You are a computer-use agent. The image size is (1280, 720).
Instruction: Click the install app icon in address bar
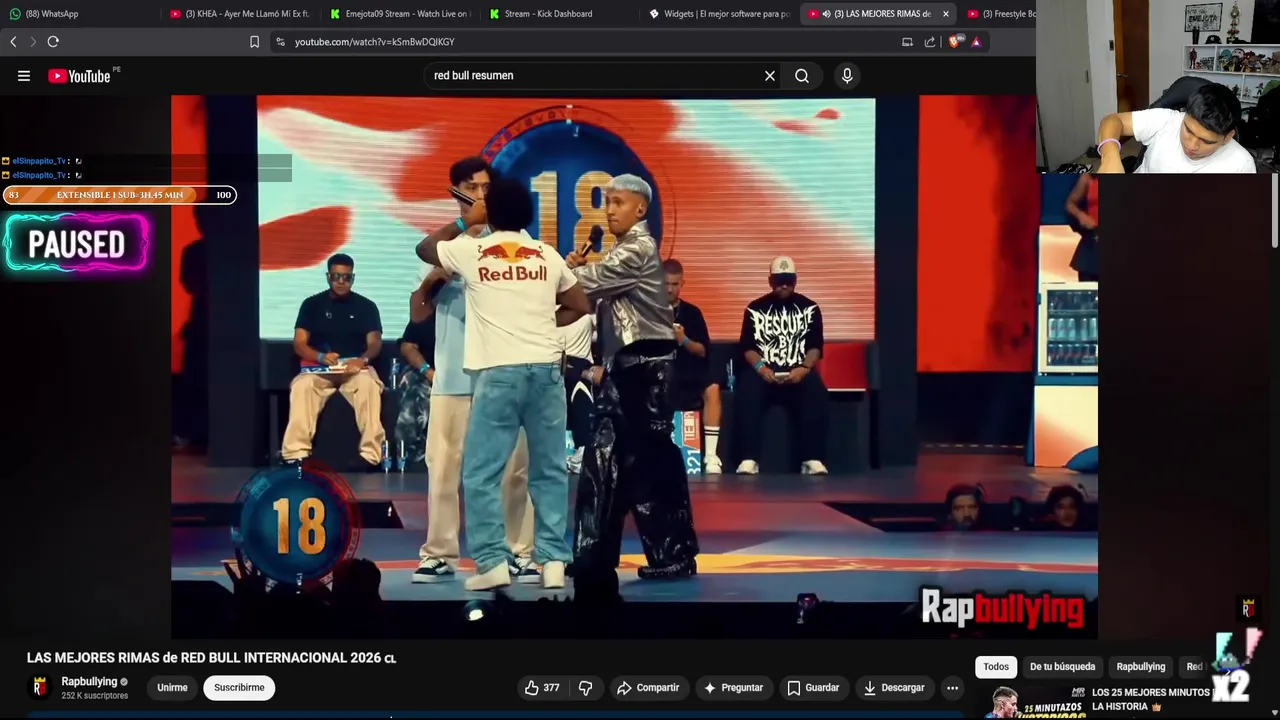[907, 42]
